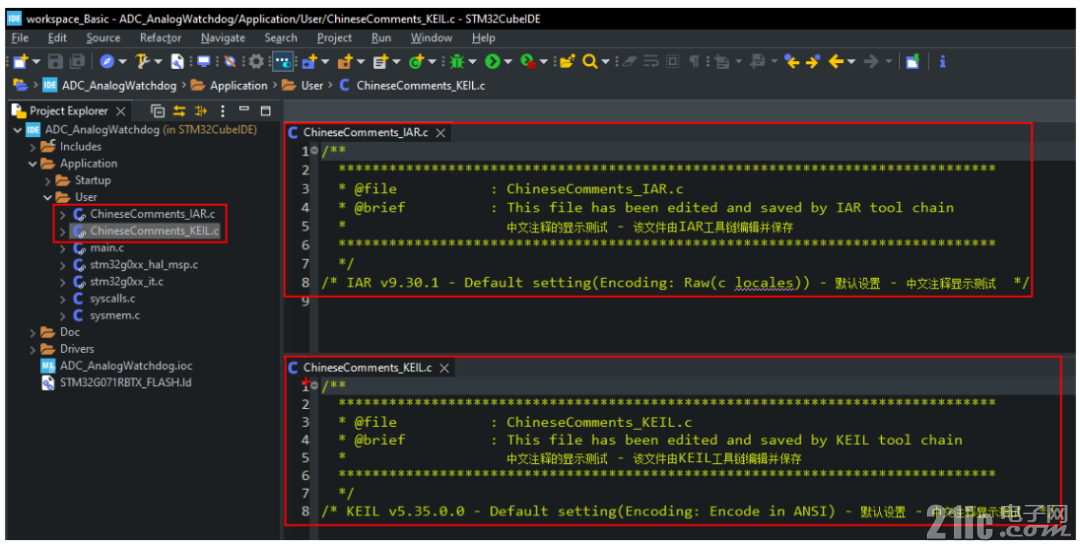Click the Open Element folder icon
Image resolution: width=1080 pixels, height=547 pixels.
(x=566, y=61)
